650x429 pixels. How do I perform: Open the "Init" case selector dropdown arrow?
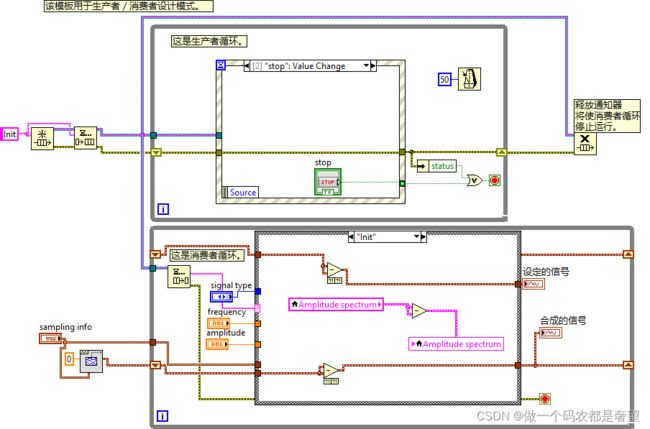pos(416,237)
